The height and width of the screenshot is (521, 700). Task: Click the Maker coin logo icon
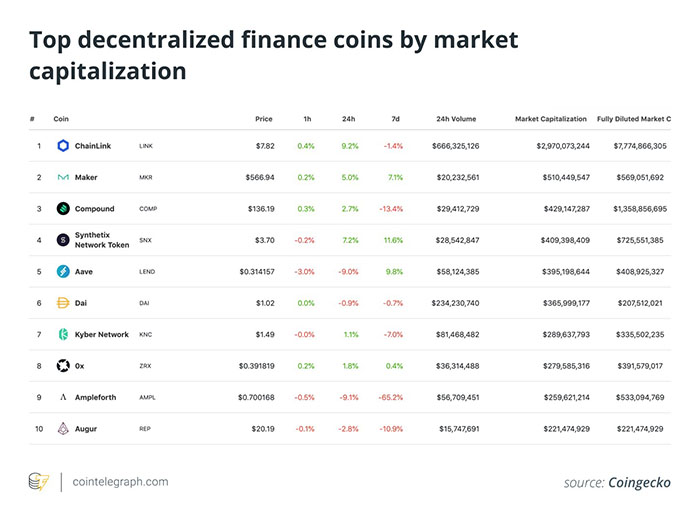coord(62,178)
